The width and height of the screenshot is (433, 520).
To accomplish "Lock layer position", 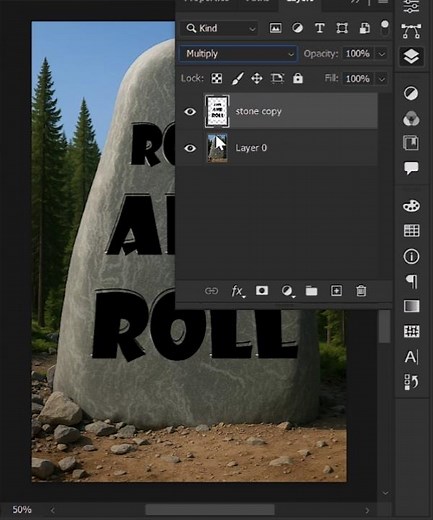I will tap(257, 79).
